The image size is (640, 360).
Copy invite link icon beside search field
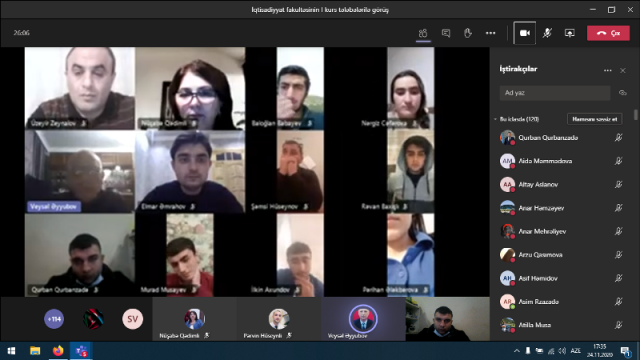click(x=622, y=93)
